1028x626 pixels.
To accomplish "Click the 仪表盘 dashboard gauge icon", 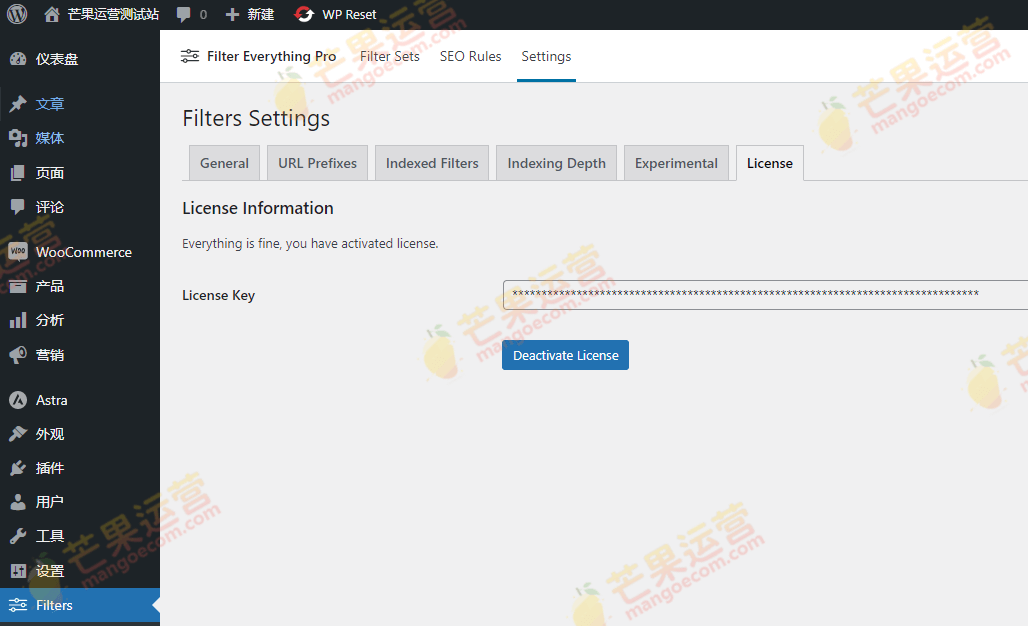I will (18, 59).
